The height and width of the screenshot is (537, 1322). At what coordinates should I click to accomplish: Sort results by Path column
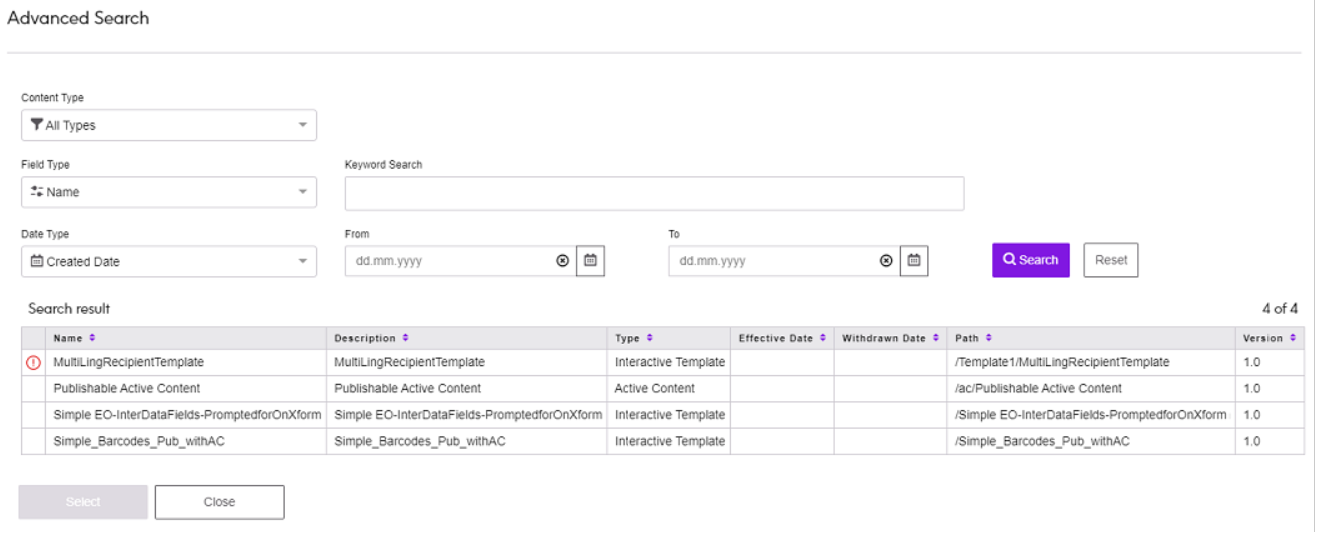coord(988,338)
